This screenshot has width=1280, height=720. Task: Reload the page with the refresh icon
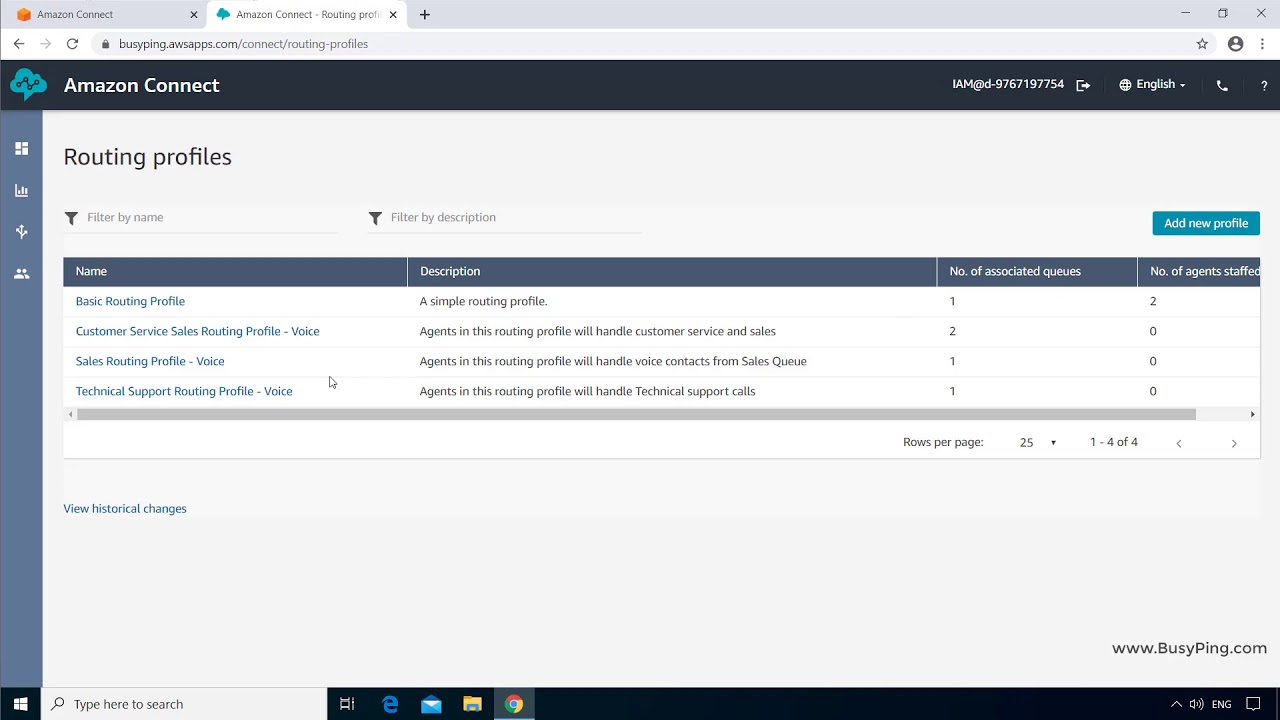[72, 44]
